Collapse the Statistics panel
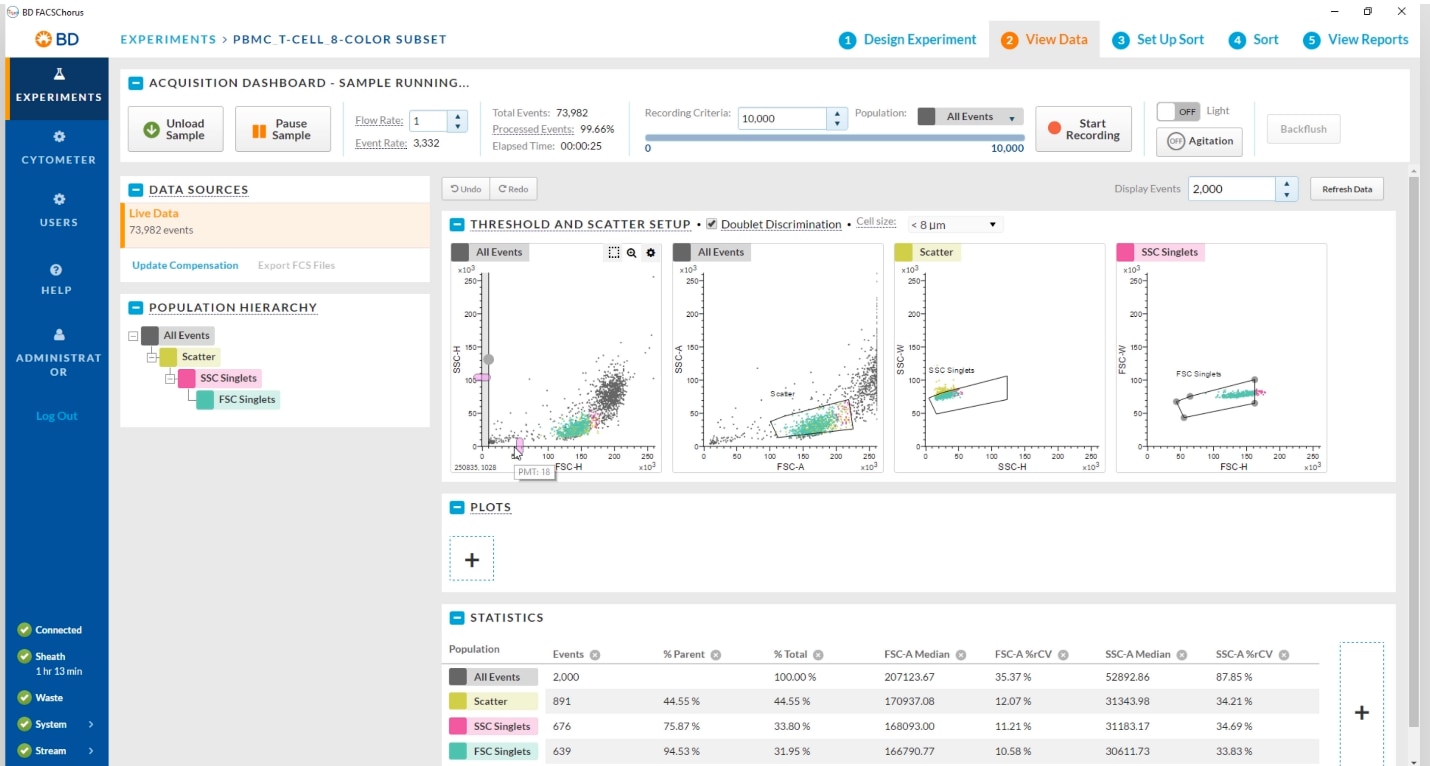Screen dimensions: 1430x766 point(457,618)
